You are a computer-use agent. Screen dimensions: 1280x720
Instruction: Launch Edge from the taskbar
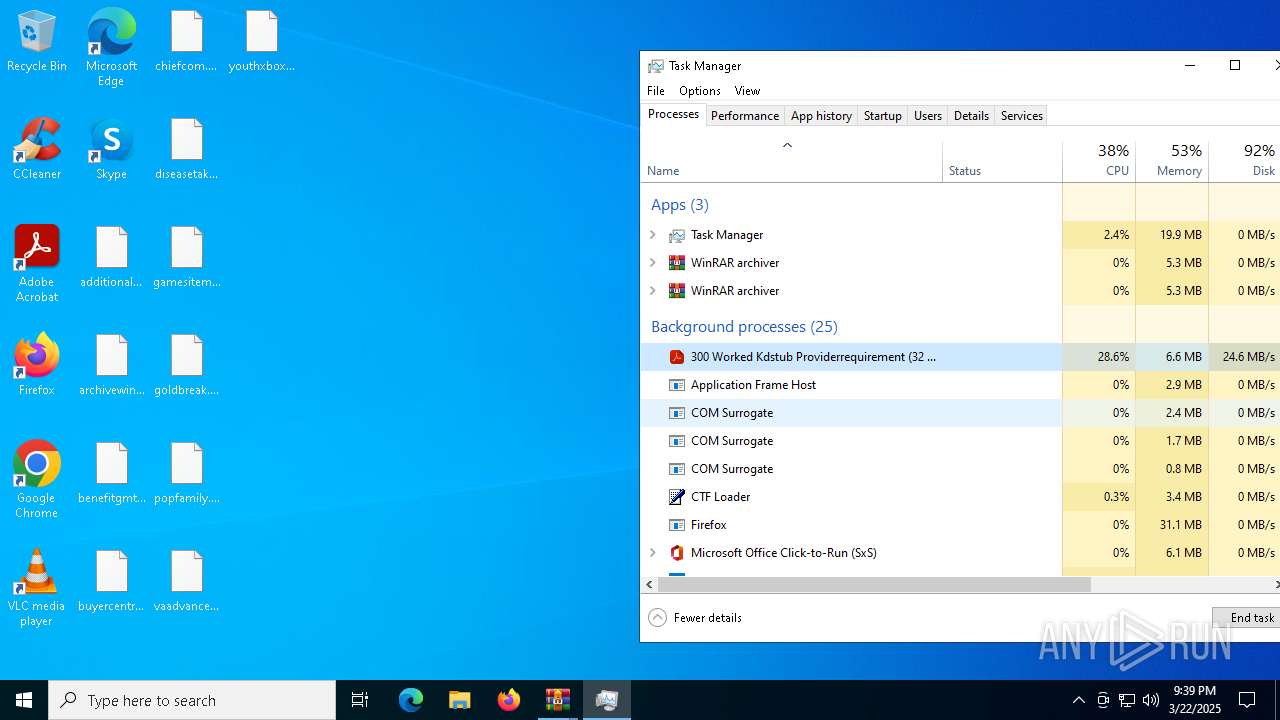pos(411,700)
